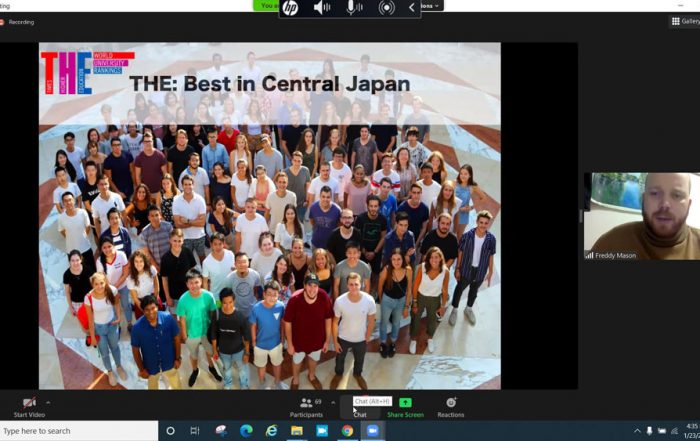Show hidden system tray icons
700x441 pixels.
pyautogui.click(x=637, y=431)
